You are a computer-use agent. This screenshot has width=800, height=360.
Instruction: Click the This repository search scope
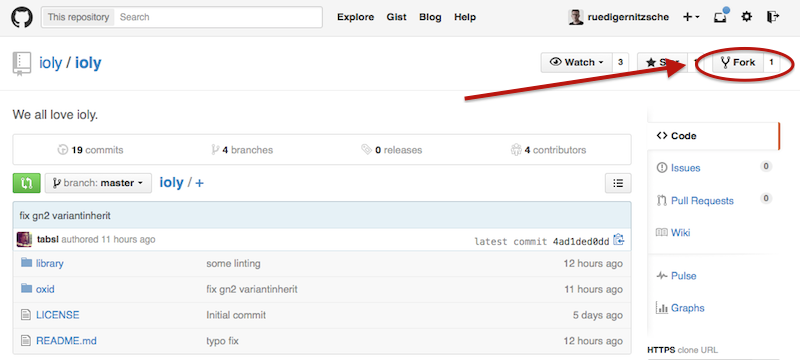tap(78, 17)
